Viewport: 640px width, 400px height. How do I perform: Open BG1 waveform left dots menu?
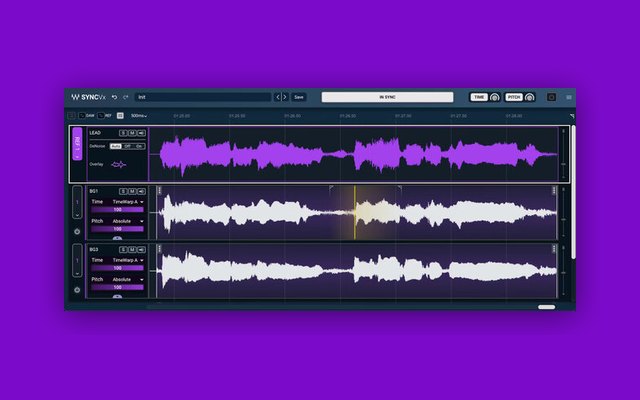pos(160,190)
